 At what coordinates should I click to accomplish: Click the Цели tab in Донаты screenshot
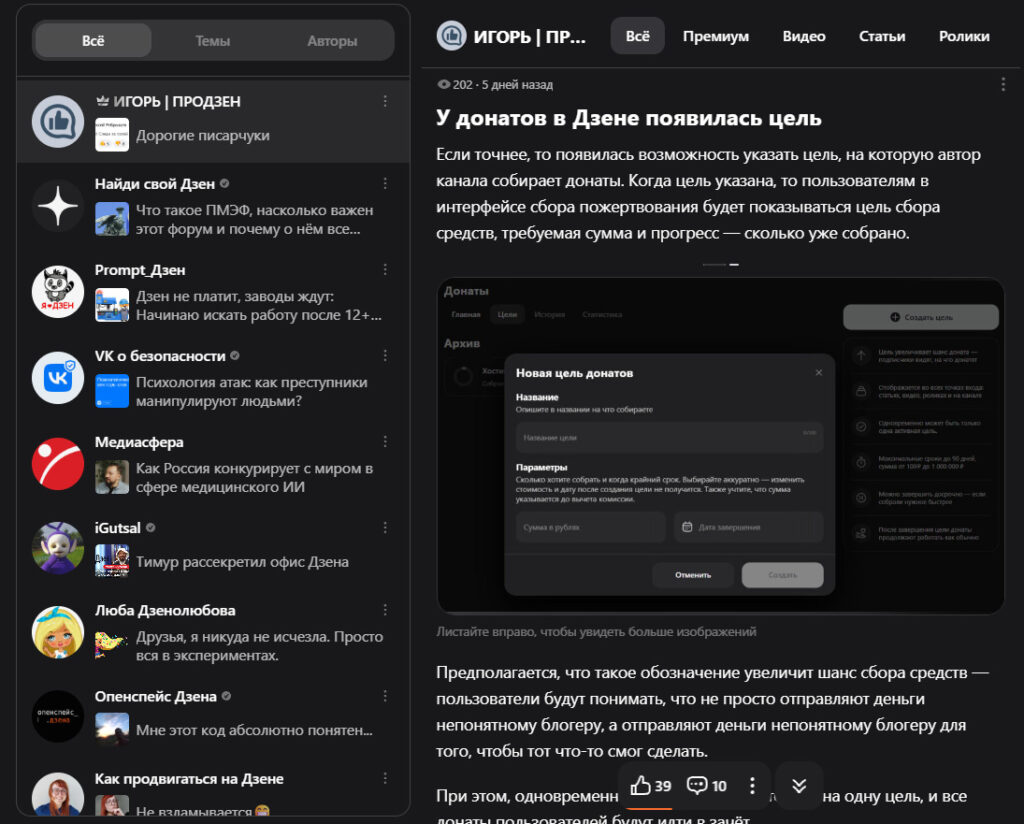pyautogui.click(x=507, y=315)
